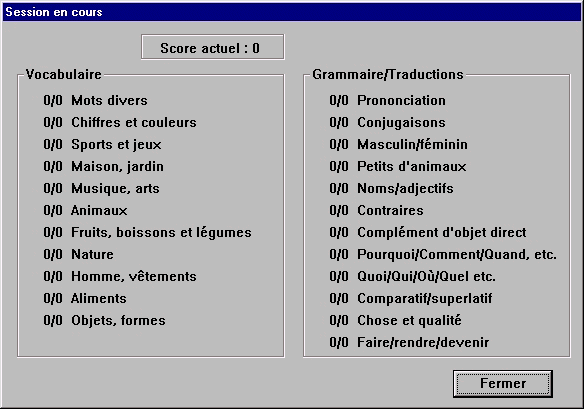
Task: Click the Session en cours title bar
Action: pos(292,12)
